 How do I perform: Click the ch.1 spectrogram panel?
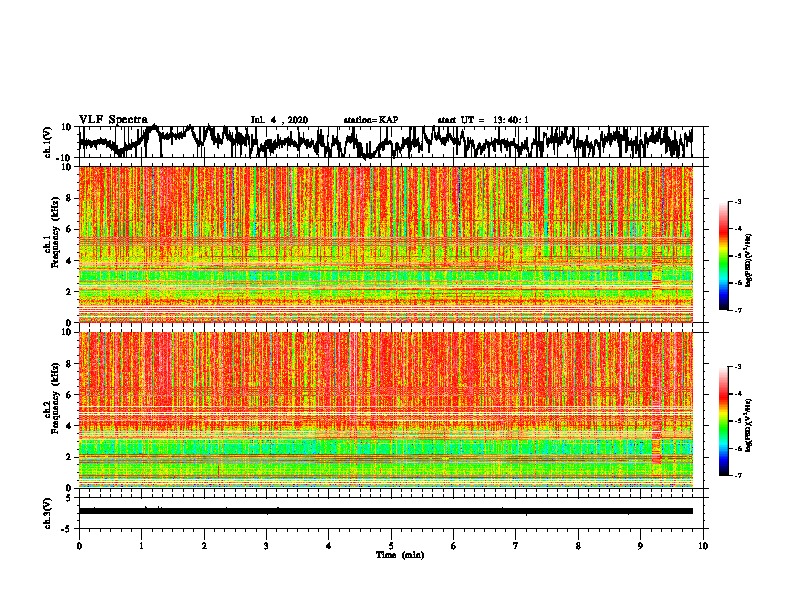(x=386, y=244)
